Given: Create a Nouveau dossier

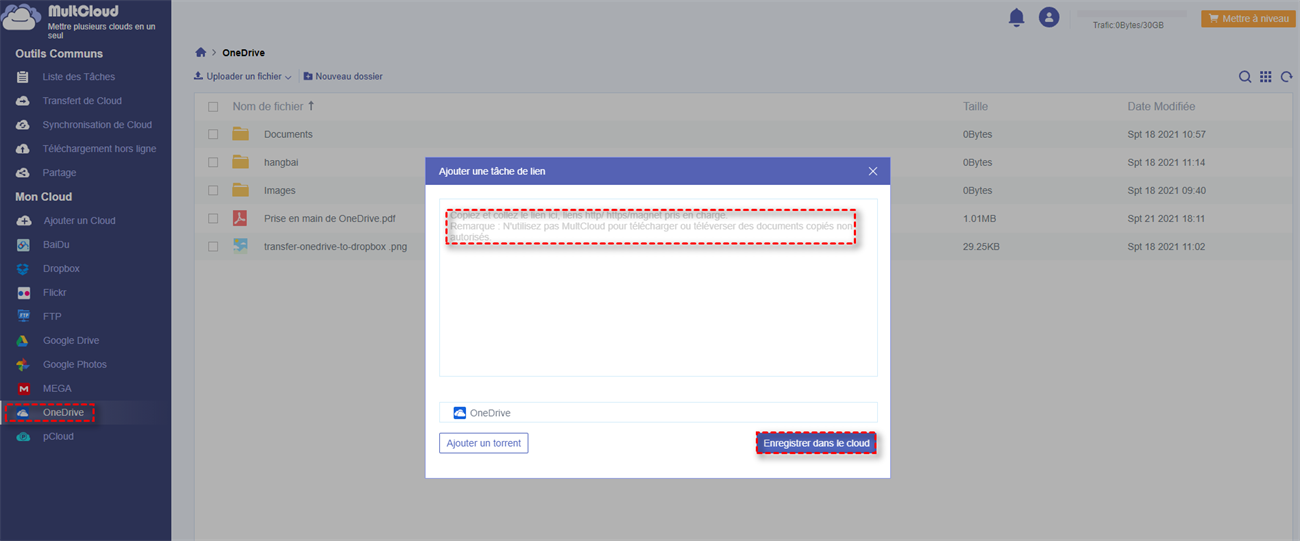Looking at the screenshot, I should pos(343,76).
